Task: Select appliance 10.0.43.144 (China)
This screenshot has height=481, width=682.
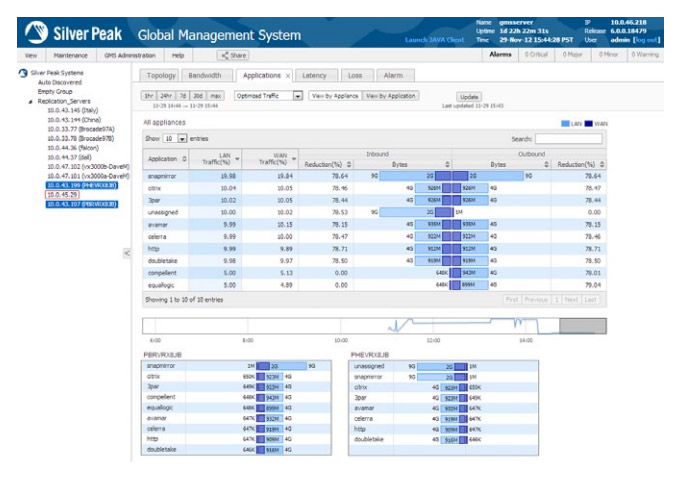Action: click(74, 120)
